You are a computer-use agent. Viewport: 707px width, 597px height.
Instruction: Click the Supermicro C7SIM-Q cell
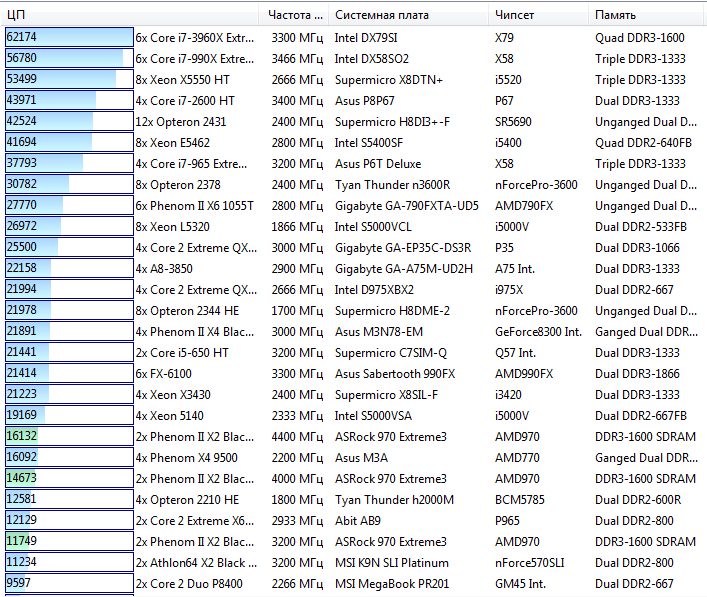pos(390,353)
